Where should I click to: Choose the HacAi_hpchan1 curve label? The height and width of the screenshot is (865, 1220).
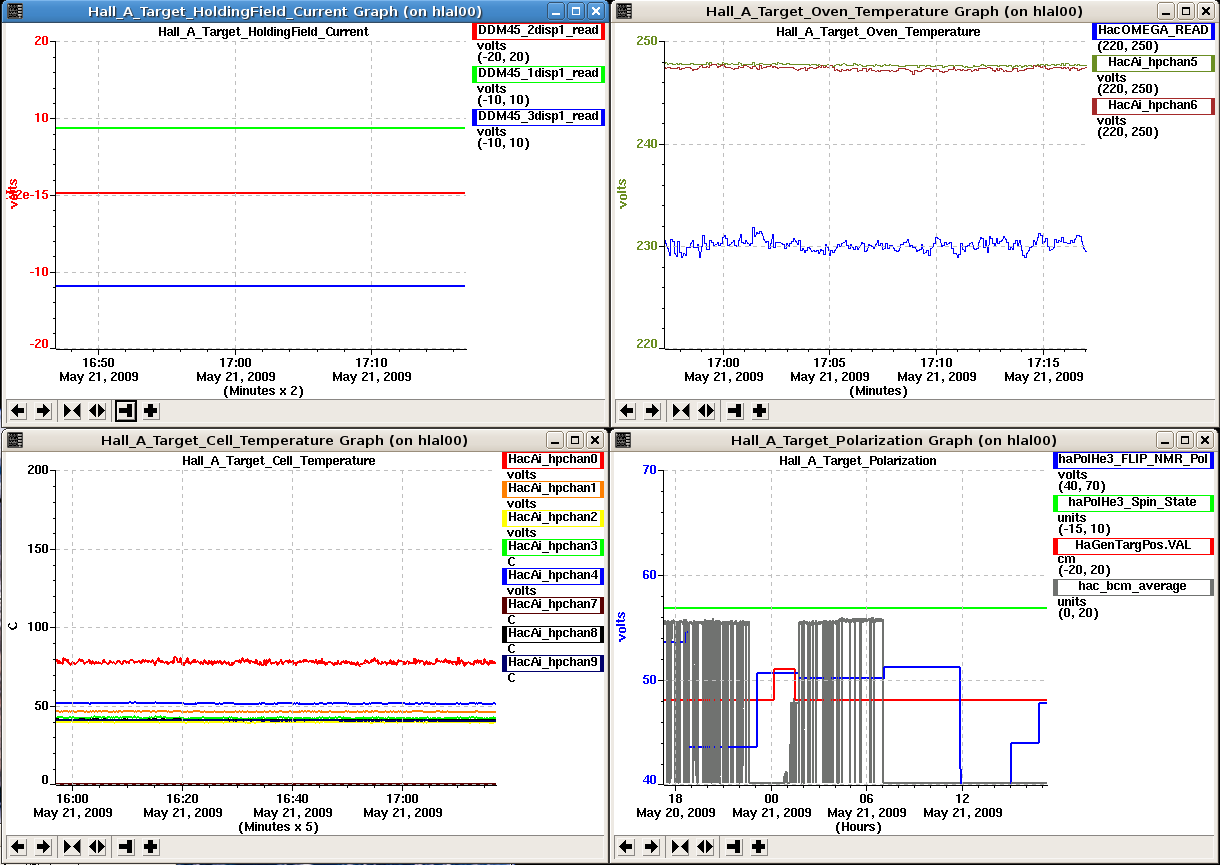click(x=553, y=489)
